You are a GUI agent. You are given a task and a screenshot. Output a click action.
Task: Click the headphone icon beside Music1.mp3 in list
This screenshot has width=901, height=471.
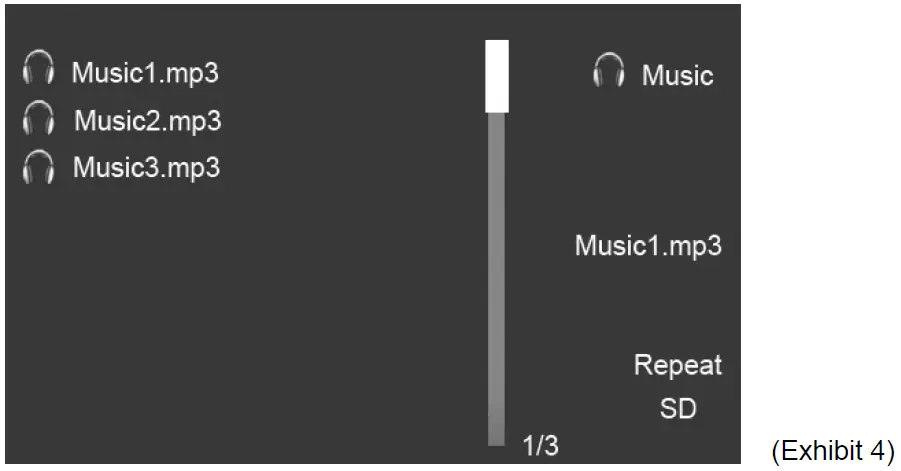(38, 71)
